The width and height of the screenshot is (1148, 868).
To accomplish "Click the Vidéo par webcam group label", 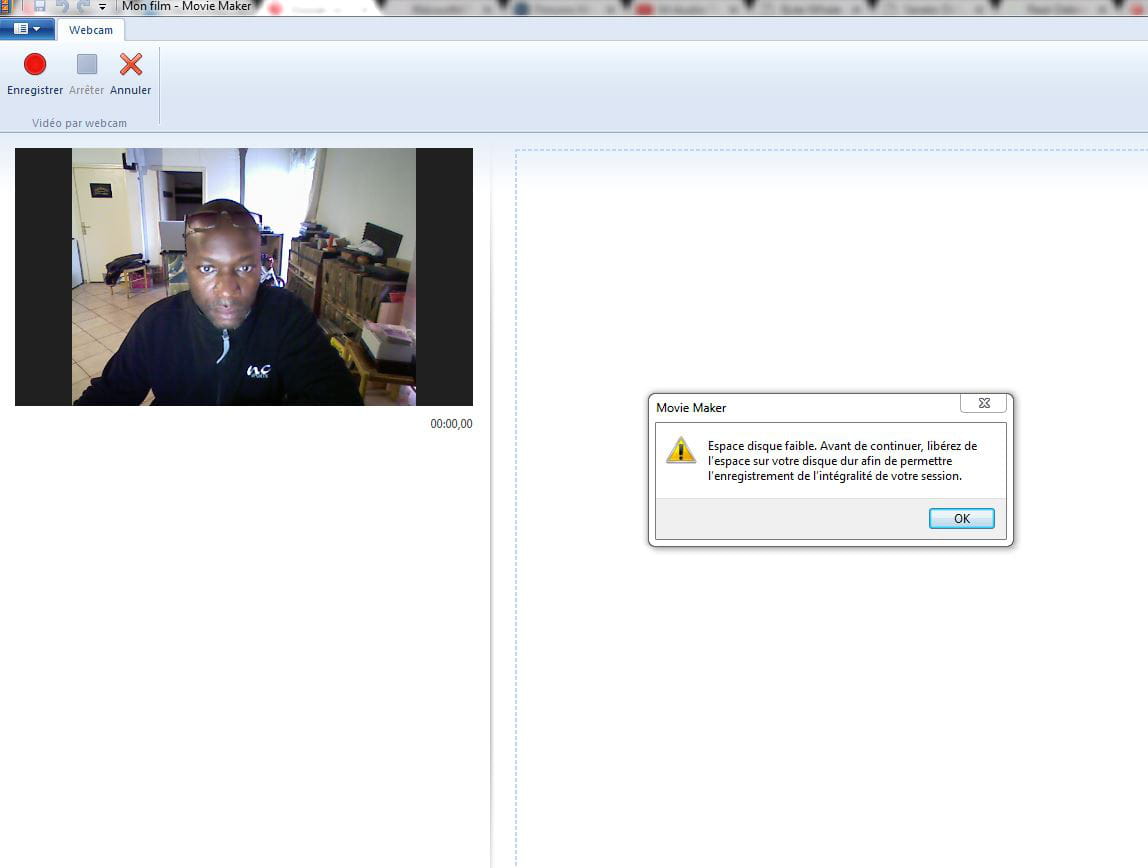I will pyautogui.click(x=79, y=123).
